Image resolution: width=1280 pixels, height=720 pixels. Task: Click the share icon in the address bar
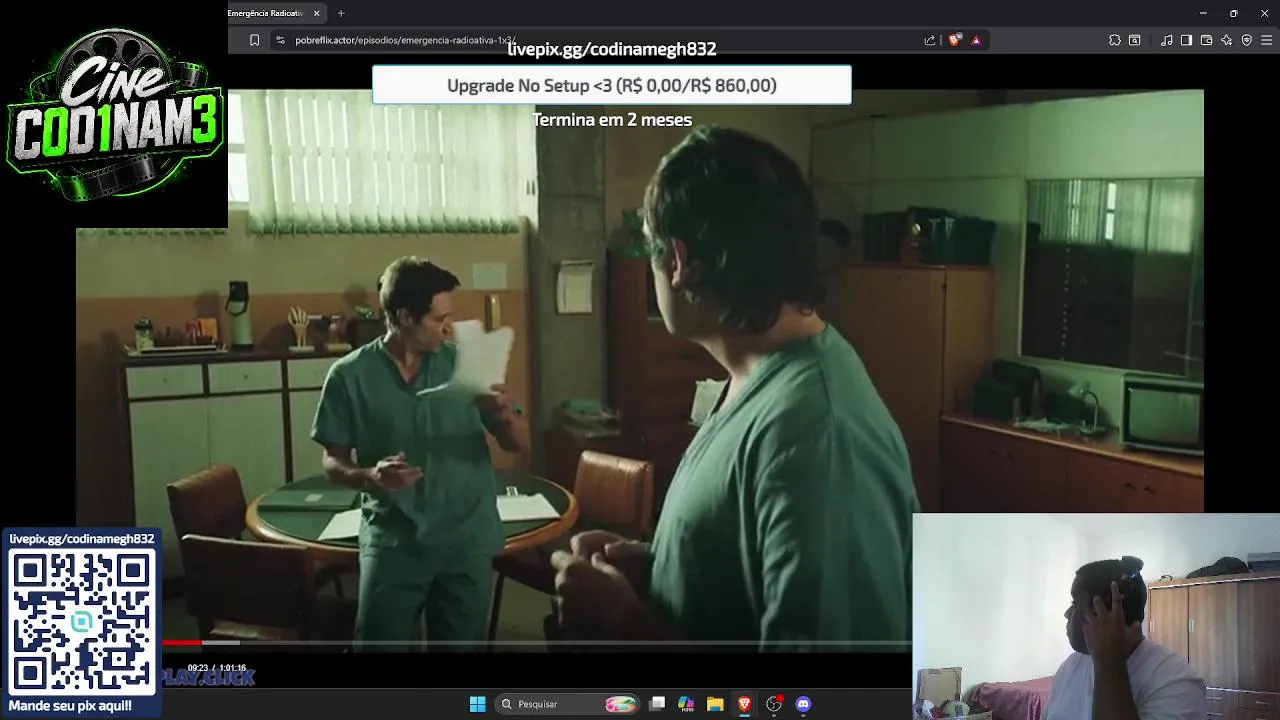coord(930,40)
